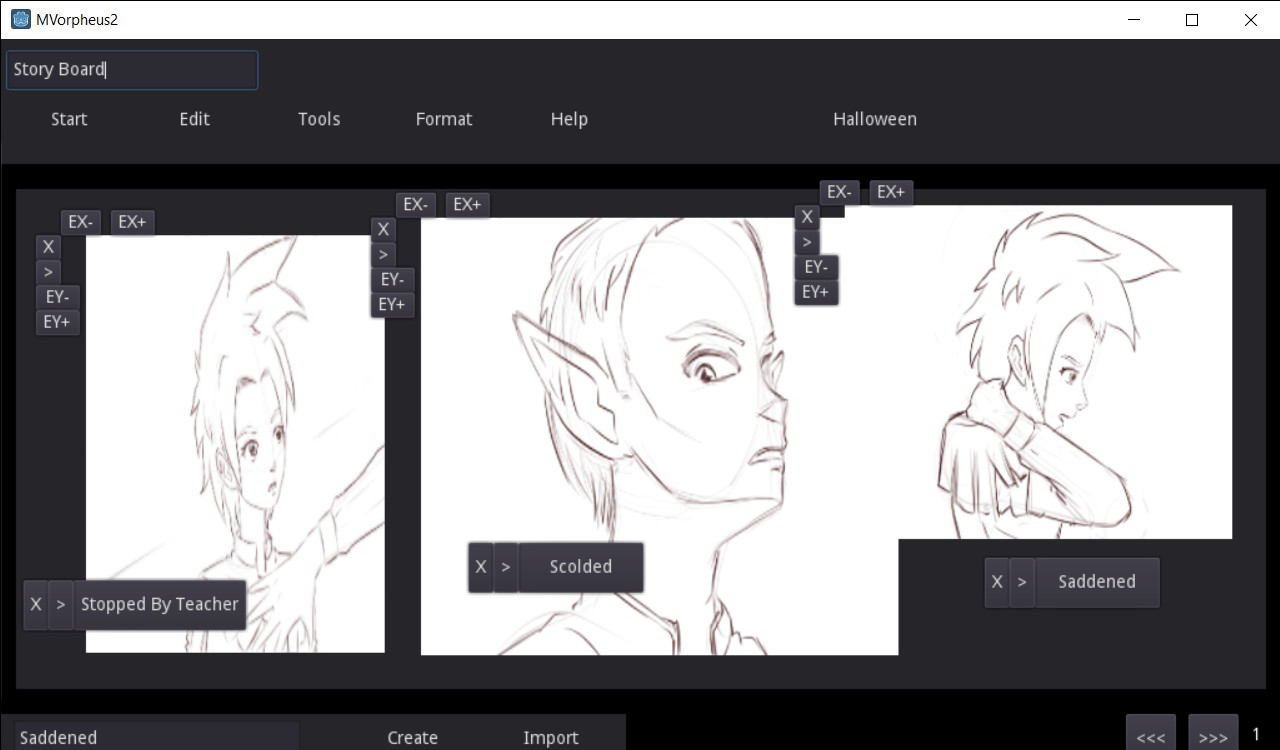Click X on the Scolded panel's edge controls
This screenshot has width=1280, height=750.
click(x=383, y=228)
